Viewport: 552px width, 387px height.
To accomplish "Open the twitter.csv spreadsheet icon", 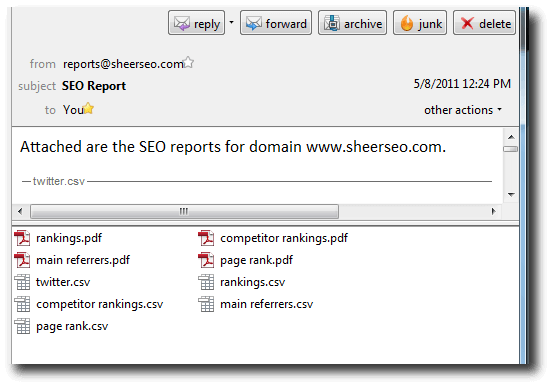I will (x=22, y=282).
